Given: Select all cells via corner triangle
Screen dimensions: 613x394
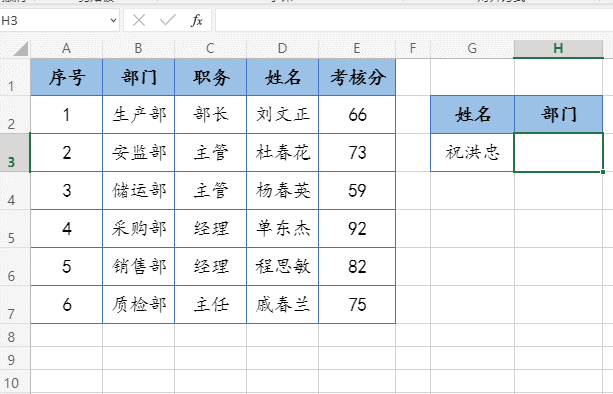Looking at the screenshot, I should click(20, 49).
